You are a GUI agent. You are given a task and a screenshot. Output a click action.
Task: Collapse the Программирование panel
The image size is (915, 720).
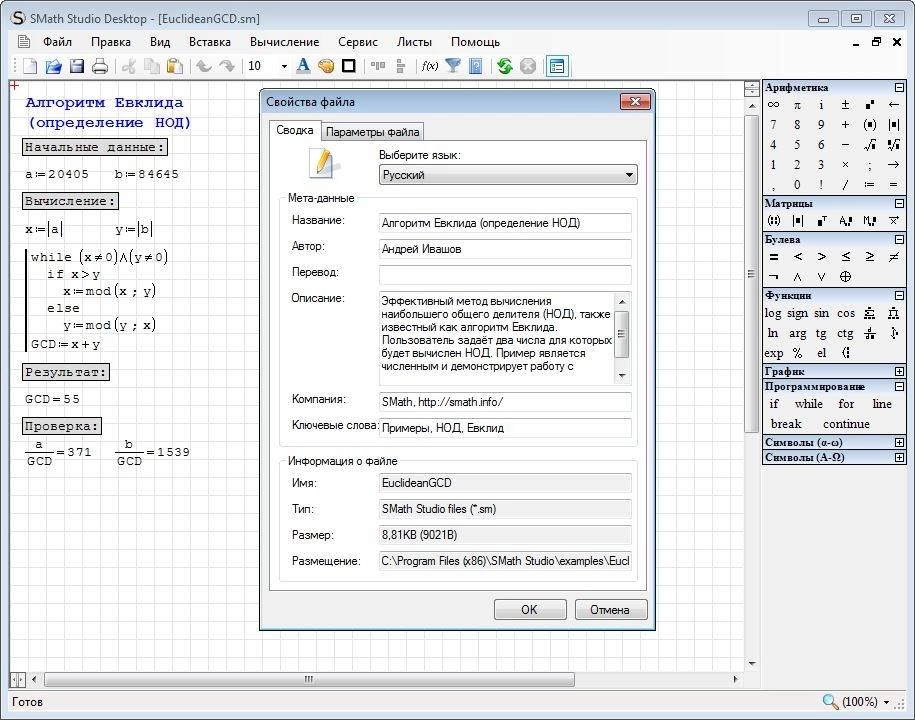coord(899,386)
